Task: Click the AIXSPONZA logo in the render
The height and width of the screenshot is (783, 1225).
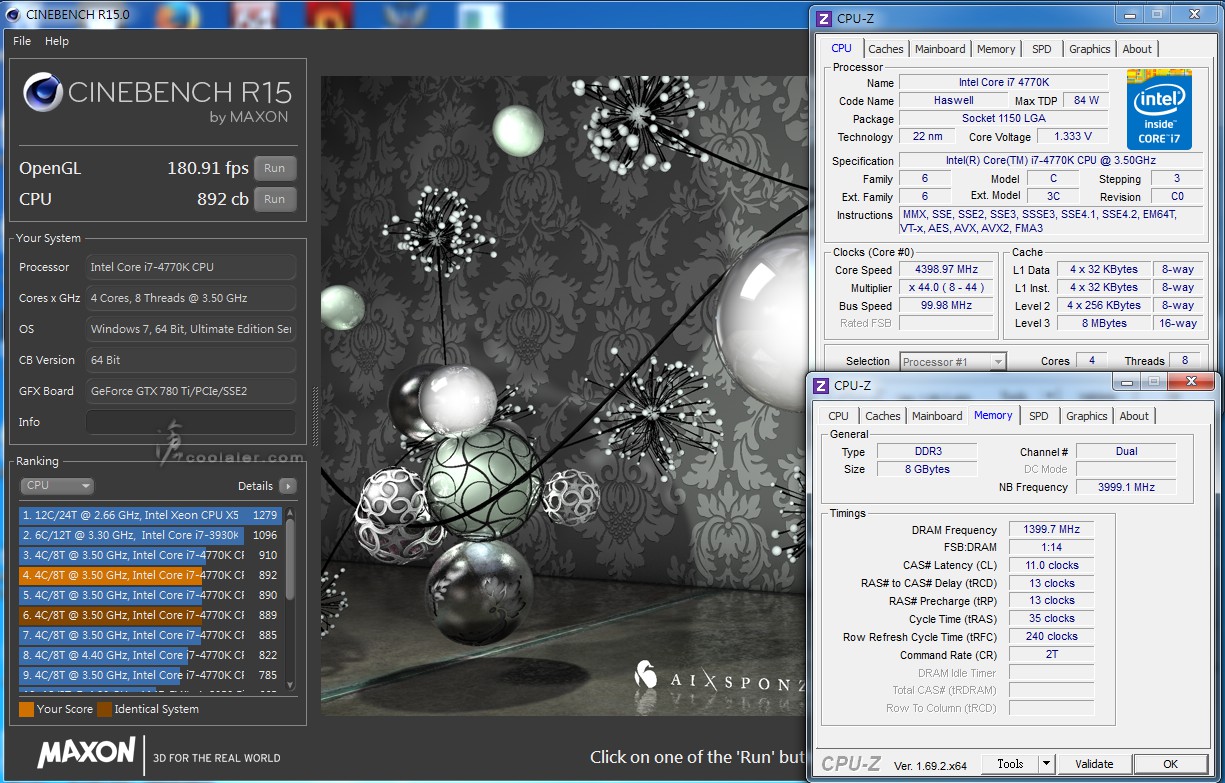Action: pos(718,678)
